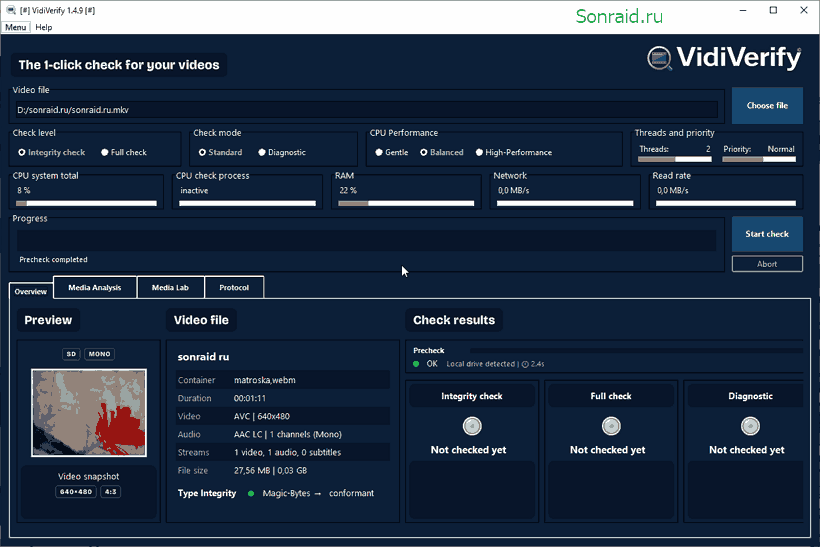Image resolution: width=820 pixels, height=547 pixels.
Task: Click the video snapshot preview thumbnail
Action: click(88, 413)
